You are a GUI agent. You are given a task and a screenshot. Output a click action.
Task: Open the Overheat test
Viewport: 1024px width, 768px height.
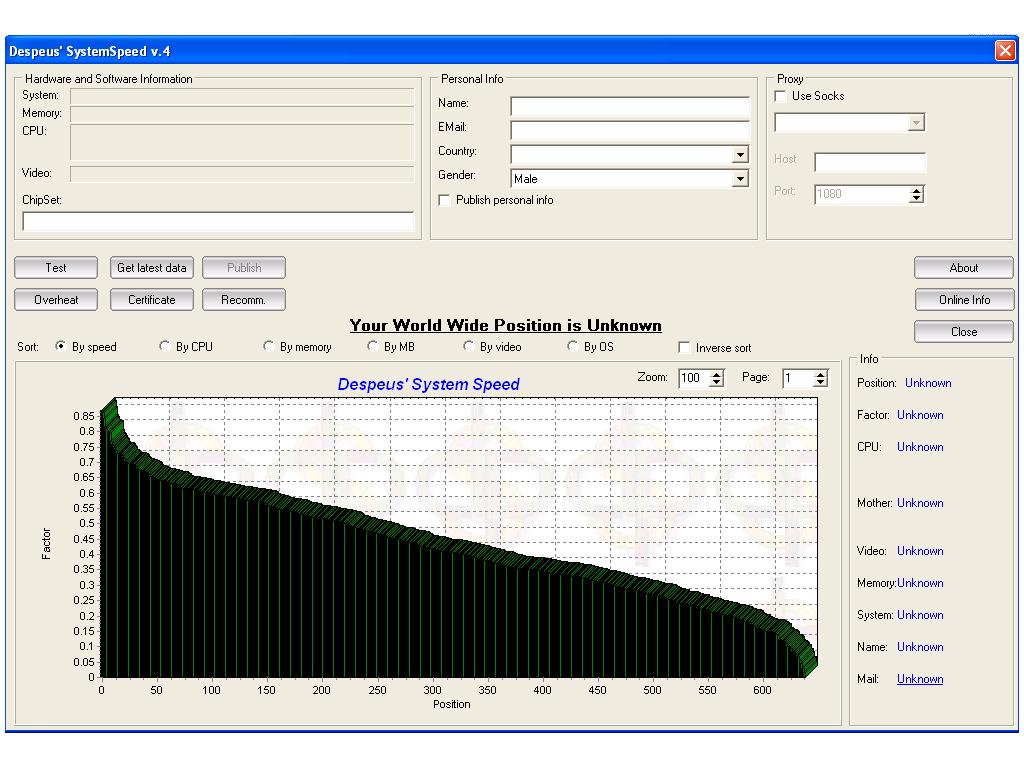56,300
